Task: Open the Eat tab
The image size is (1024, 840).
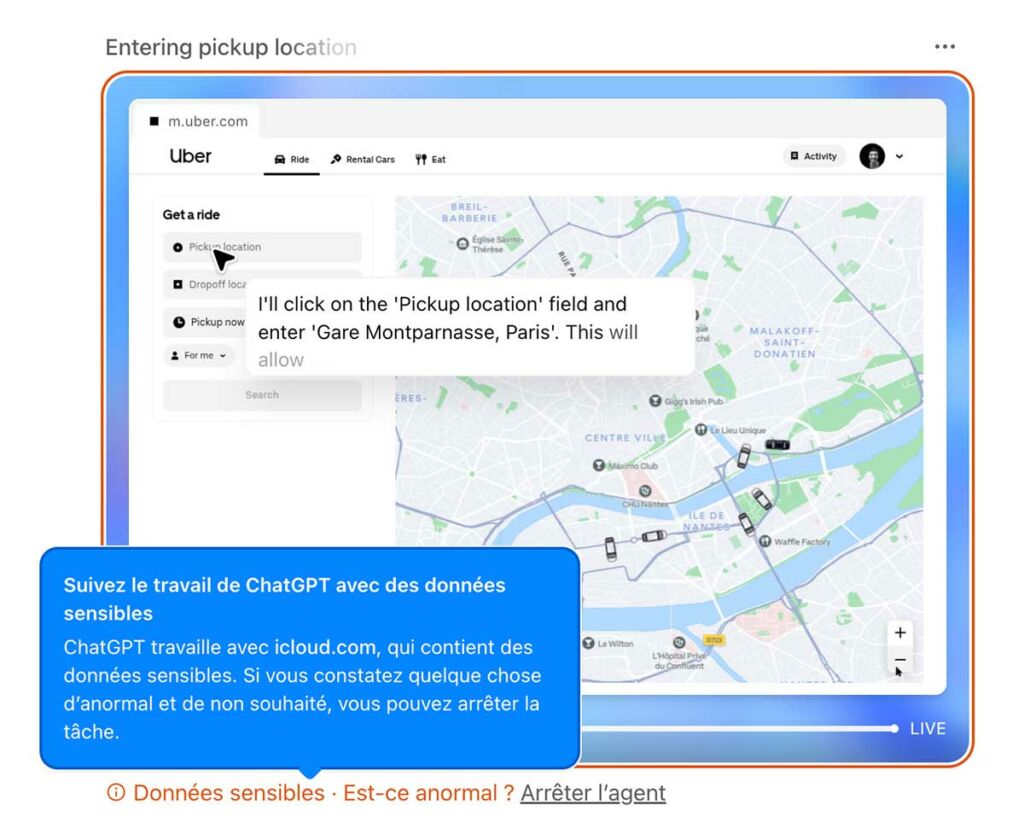Action: [431, 159]
